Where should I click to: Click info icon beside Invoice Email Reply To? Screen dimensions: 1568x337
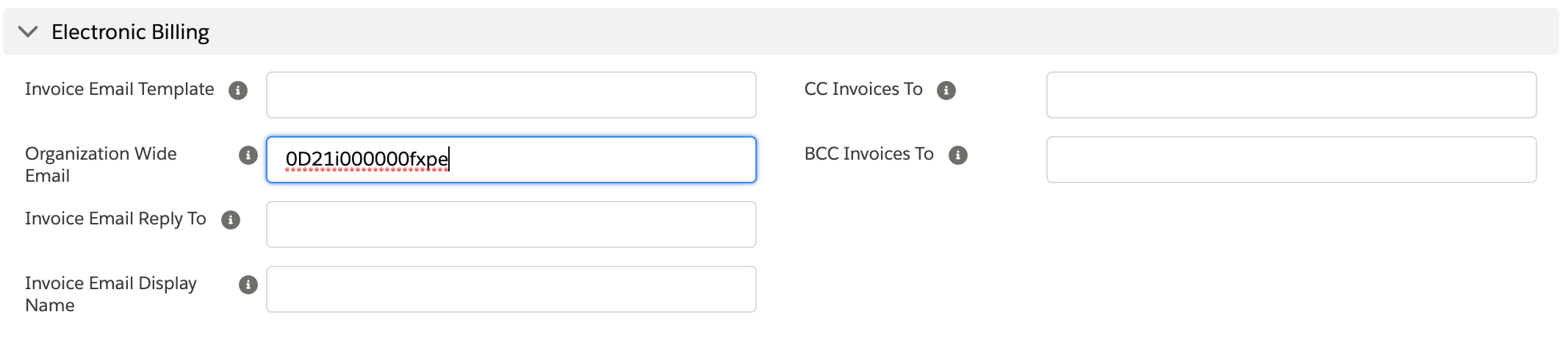pyautogui.click(x=231, y=220)
